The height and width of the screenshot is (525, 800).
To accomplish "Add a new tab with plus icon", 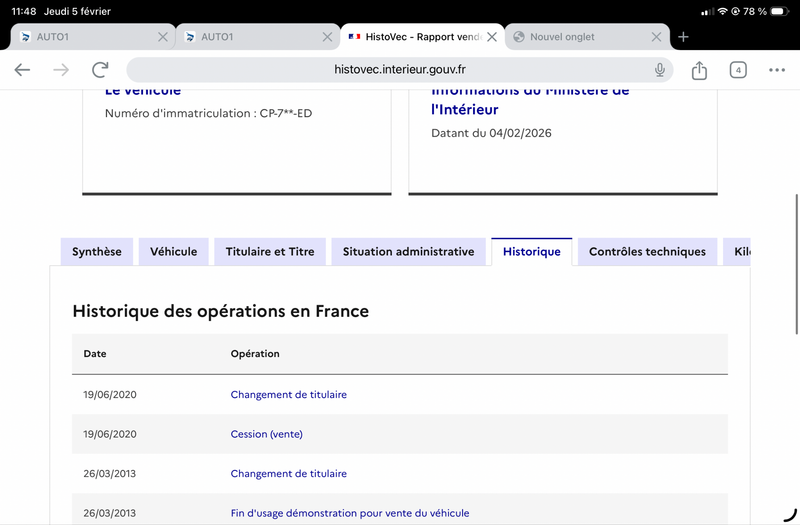I will 683,37.
